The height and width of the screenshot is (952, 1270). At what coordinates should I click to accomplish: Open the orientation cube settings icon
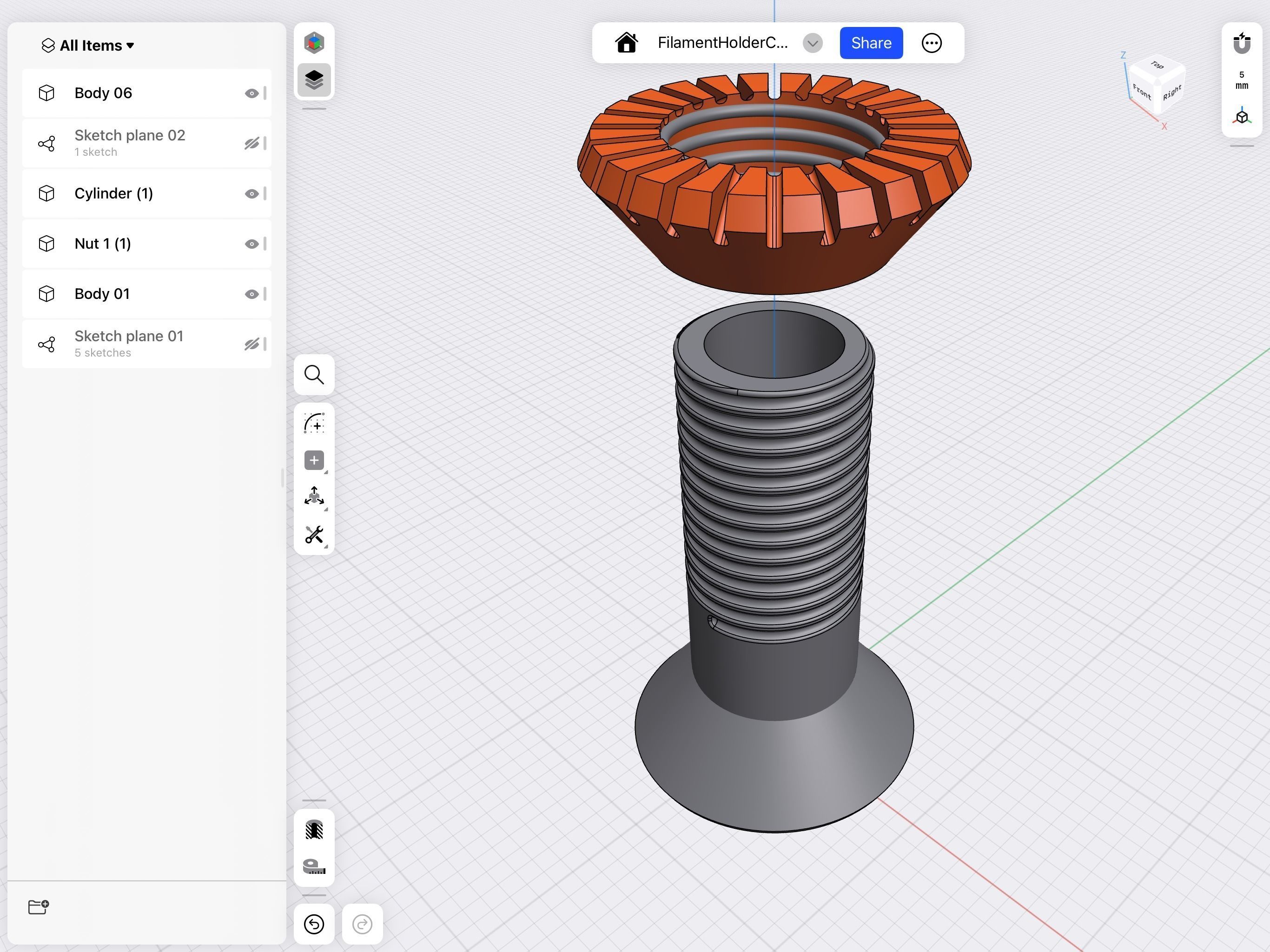click(x=1242, y=117)
